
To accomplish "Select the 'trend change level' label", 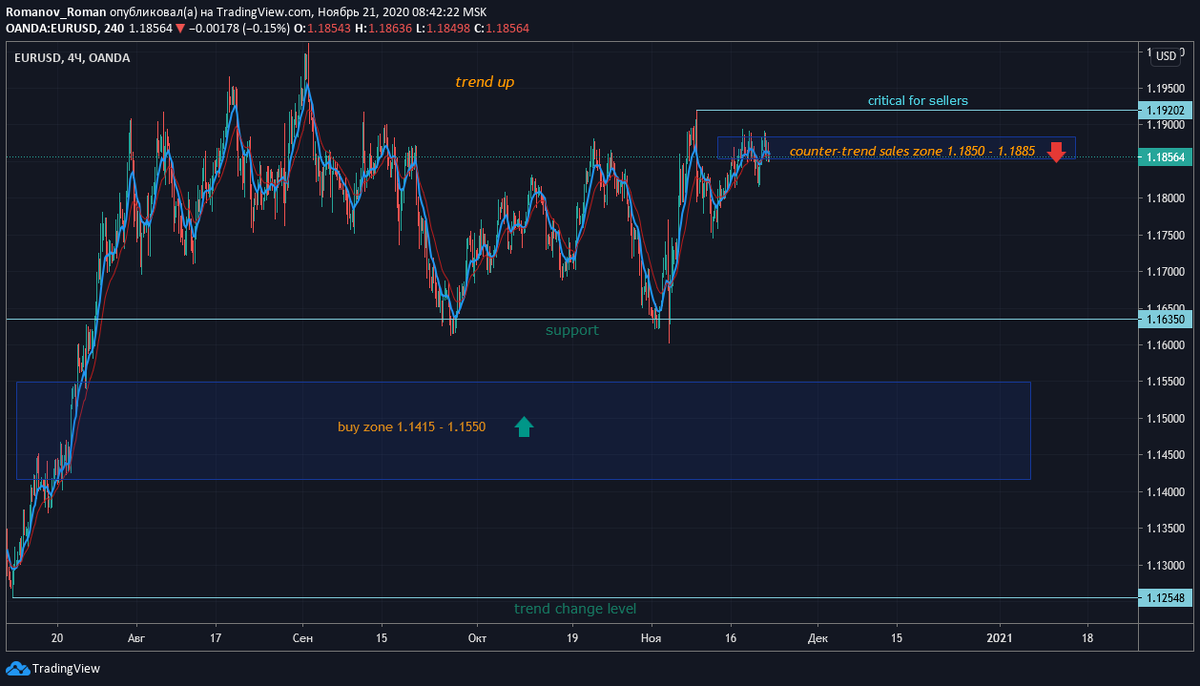I will pyautogui.click(x=575, y=608).
